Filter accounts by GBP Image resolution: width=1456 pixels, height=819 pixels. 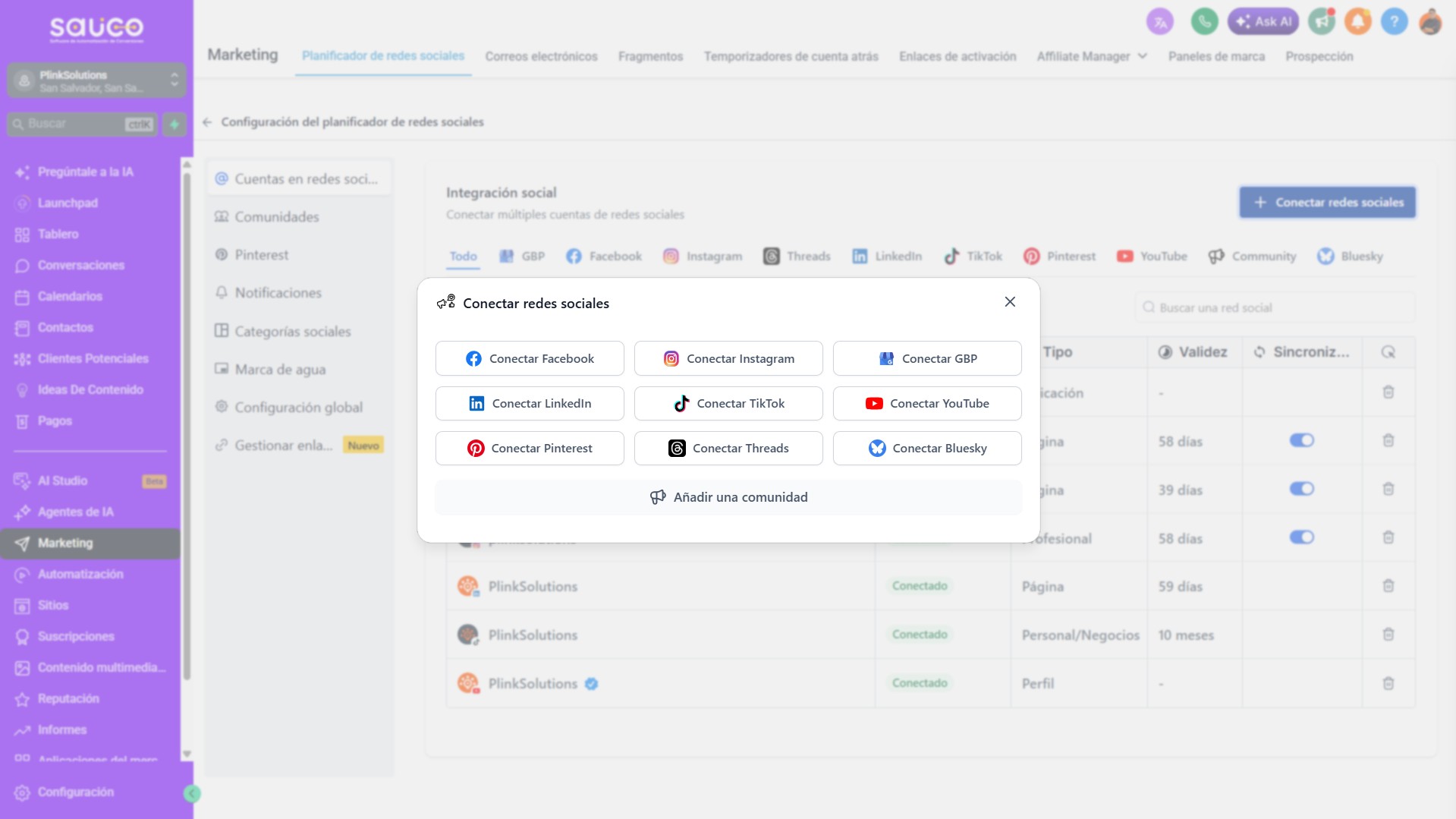[522, 257]
